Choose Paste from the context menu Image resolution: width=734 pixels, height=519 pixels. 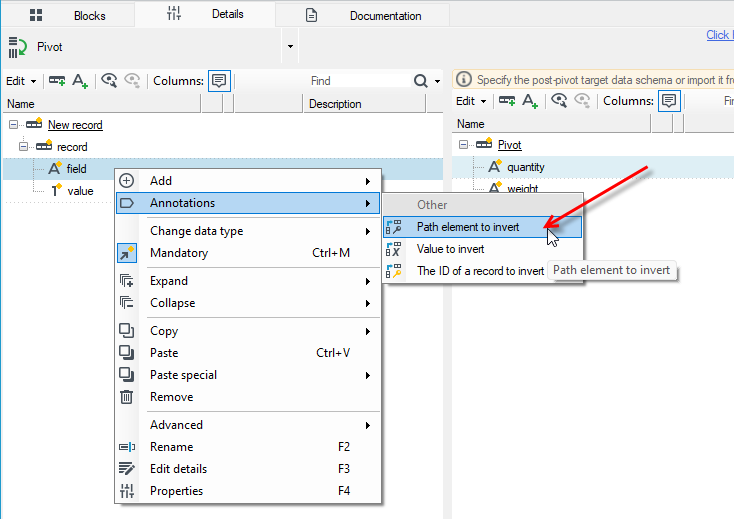point(248,353)
